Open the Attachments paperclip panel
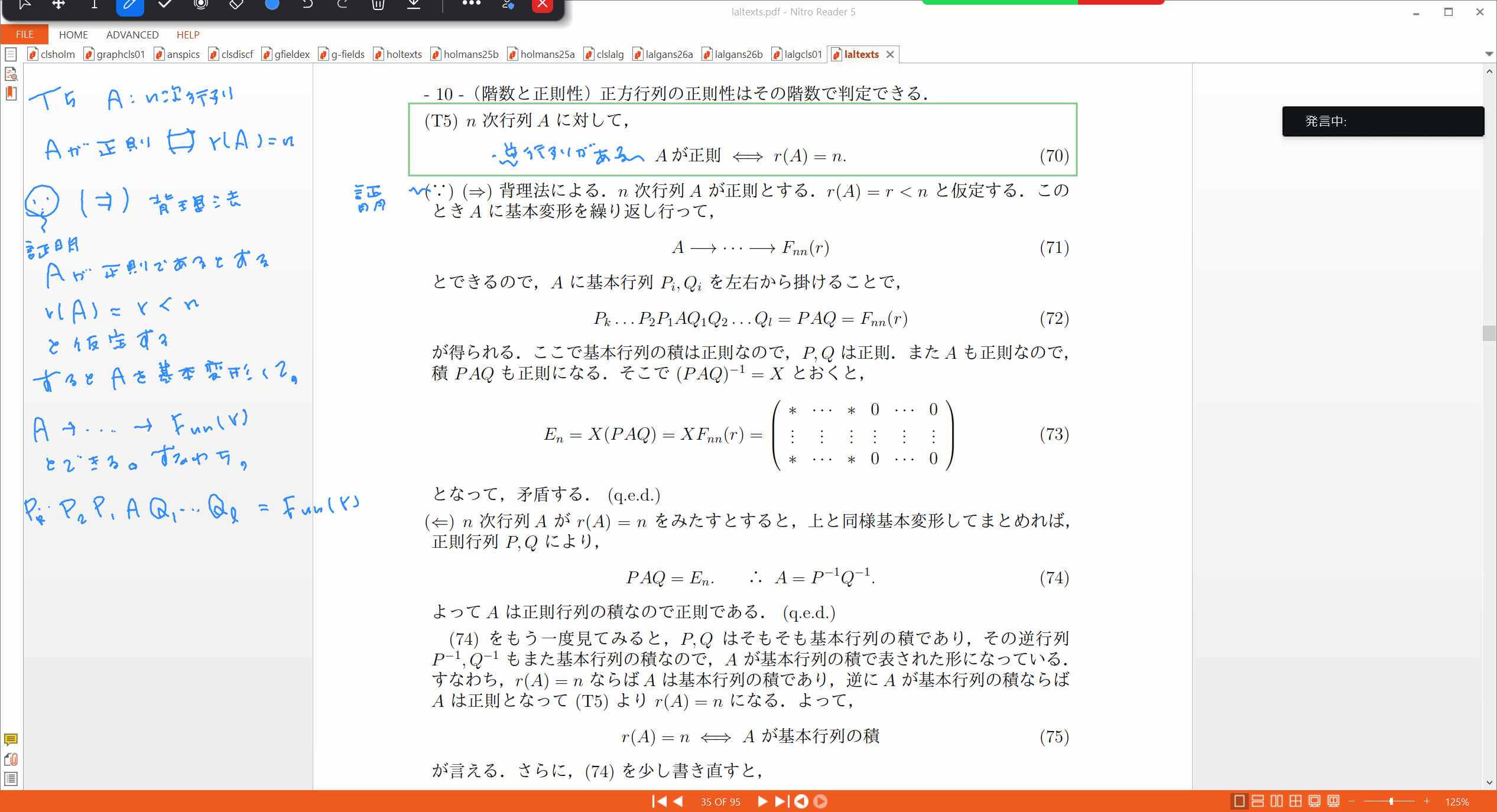1497x812 pixels. (x=11, y=759)
